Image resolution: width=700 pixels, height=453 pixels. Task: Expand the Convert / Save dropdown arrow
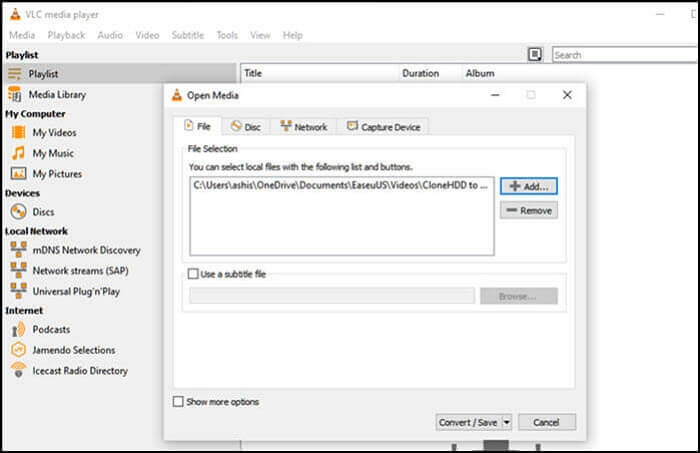(507, 422)
